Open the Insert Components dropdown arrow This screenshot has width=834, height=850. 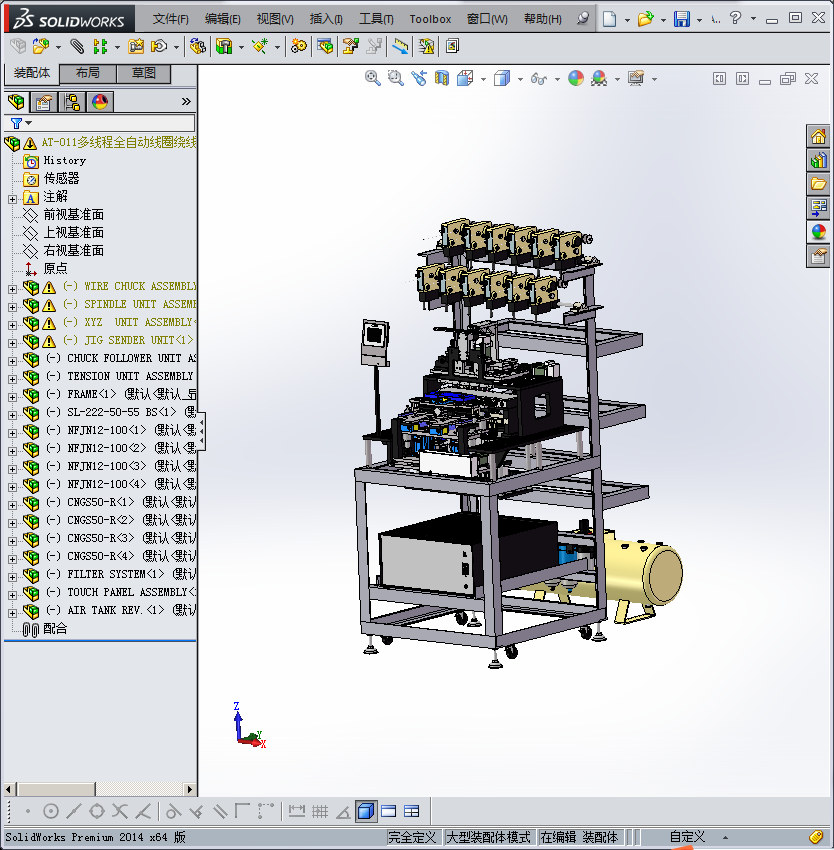(58, 48)
